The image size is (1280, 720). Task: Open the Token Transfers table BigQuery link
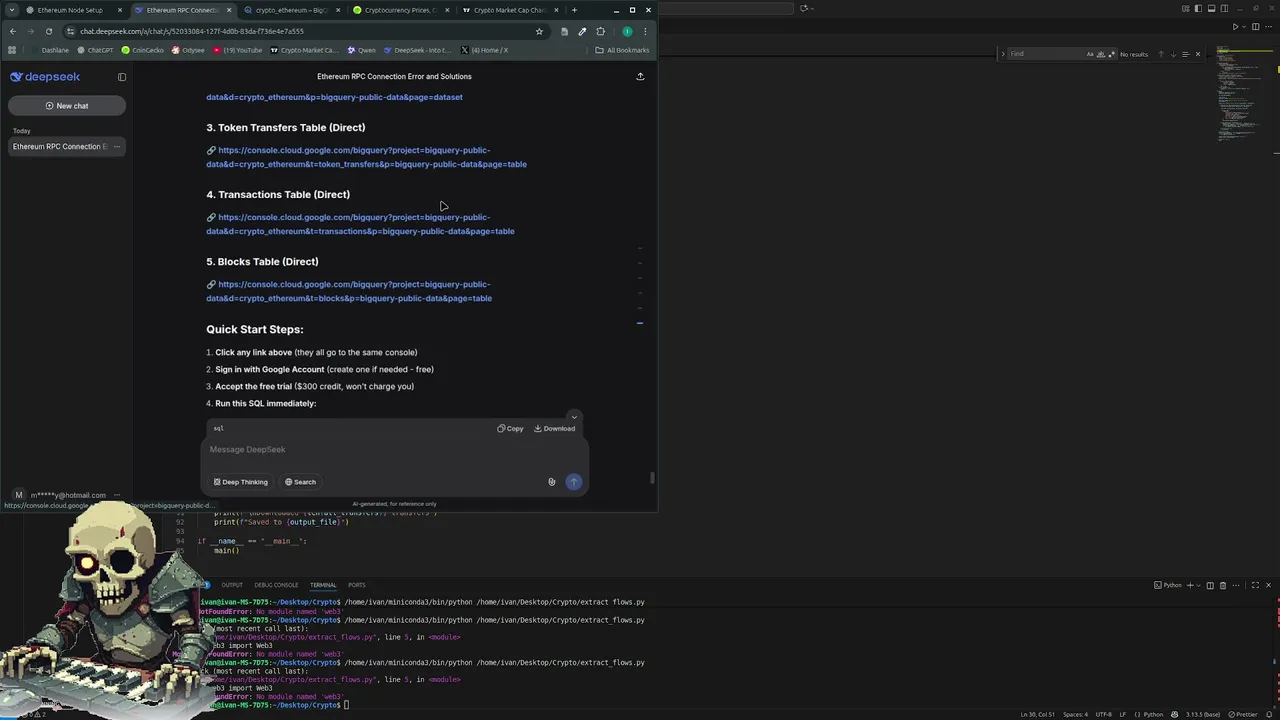[x=366, y=157]
